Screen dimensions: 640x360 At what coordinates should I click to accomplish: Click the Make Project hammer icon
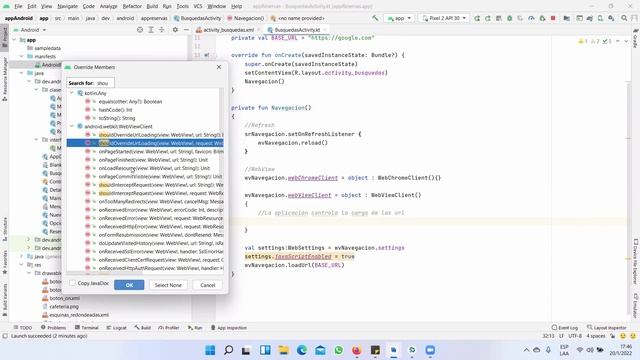[x=375, y=18]
